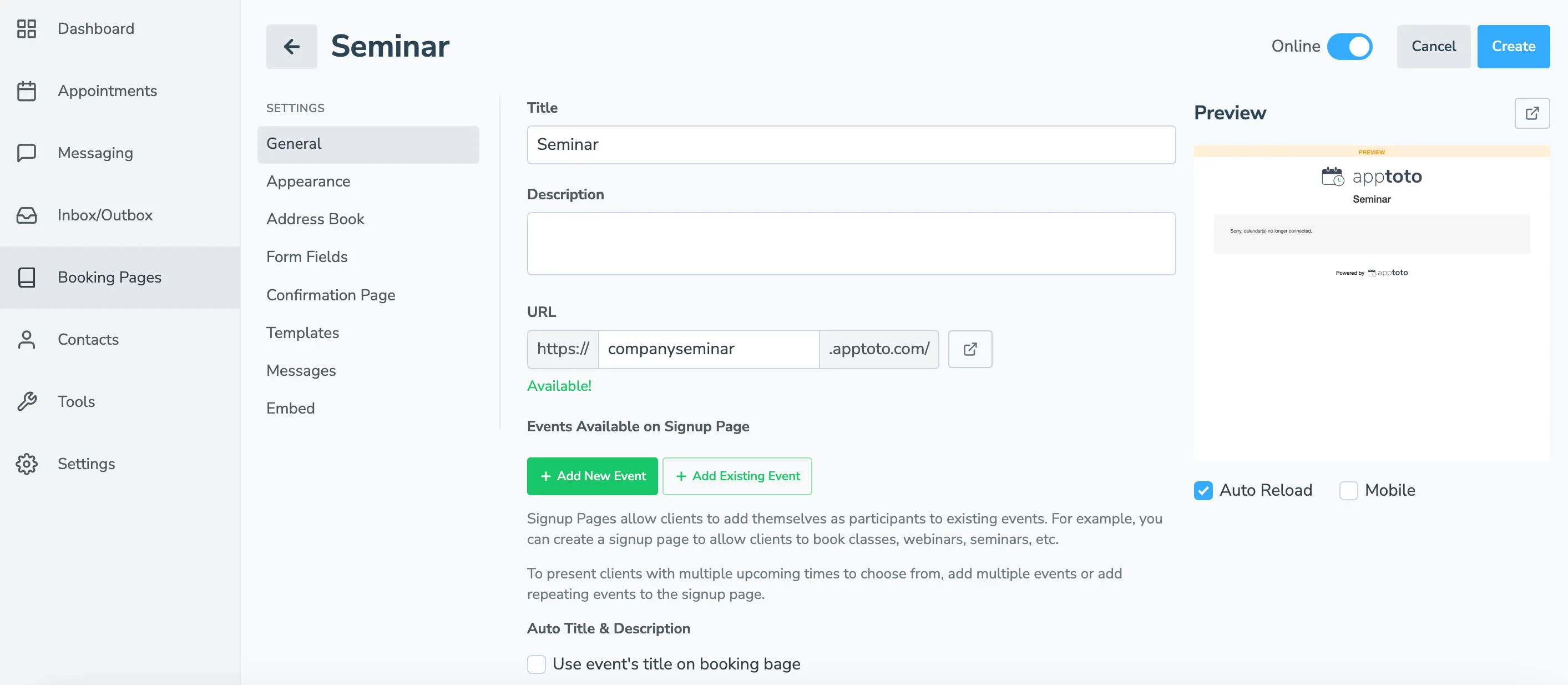Select the Booking Pages sidebar icon

pos(27,277)
